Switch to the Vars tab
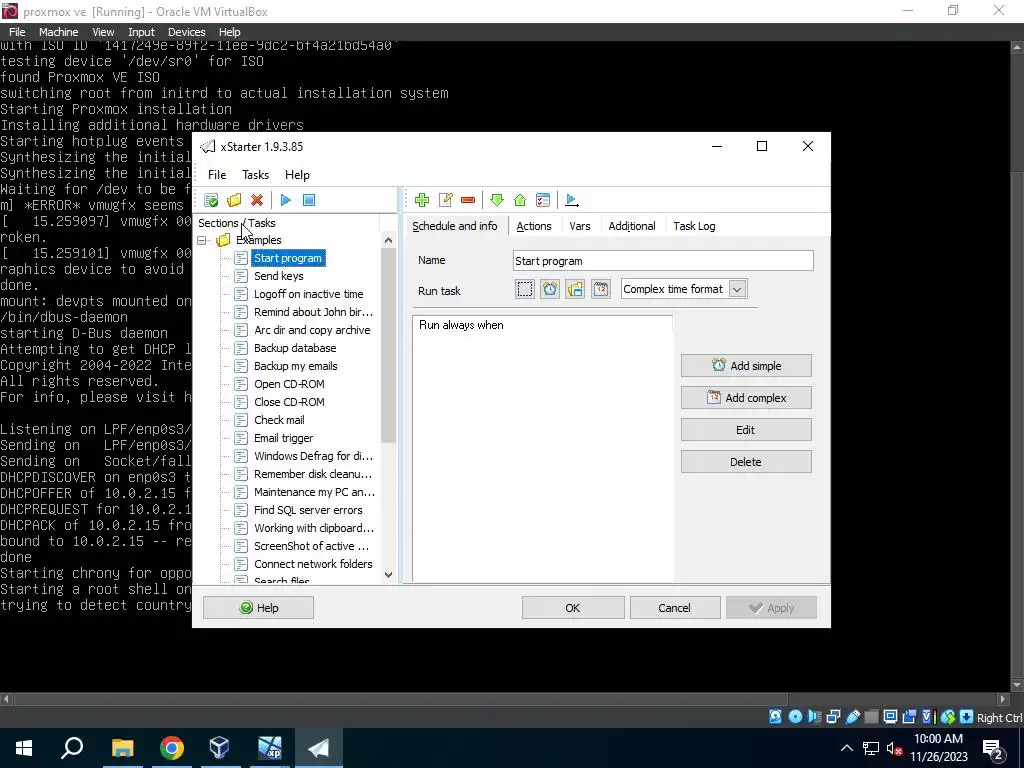This screenshot has height=768, width=1024. (579, 226)
